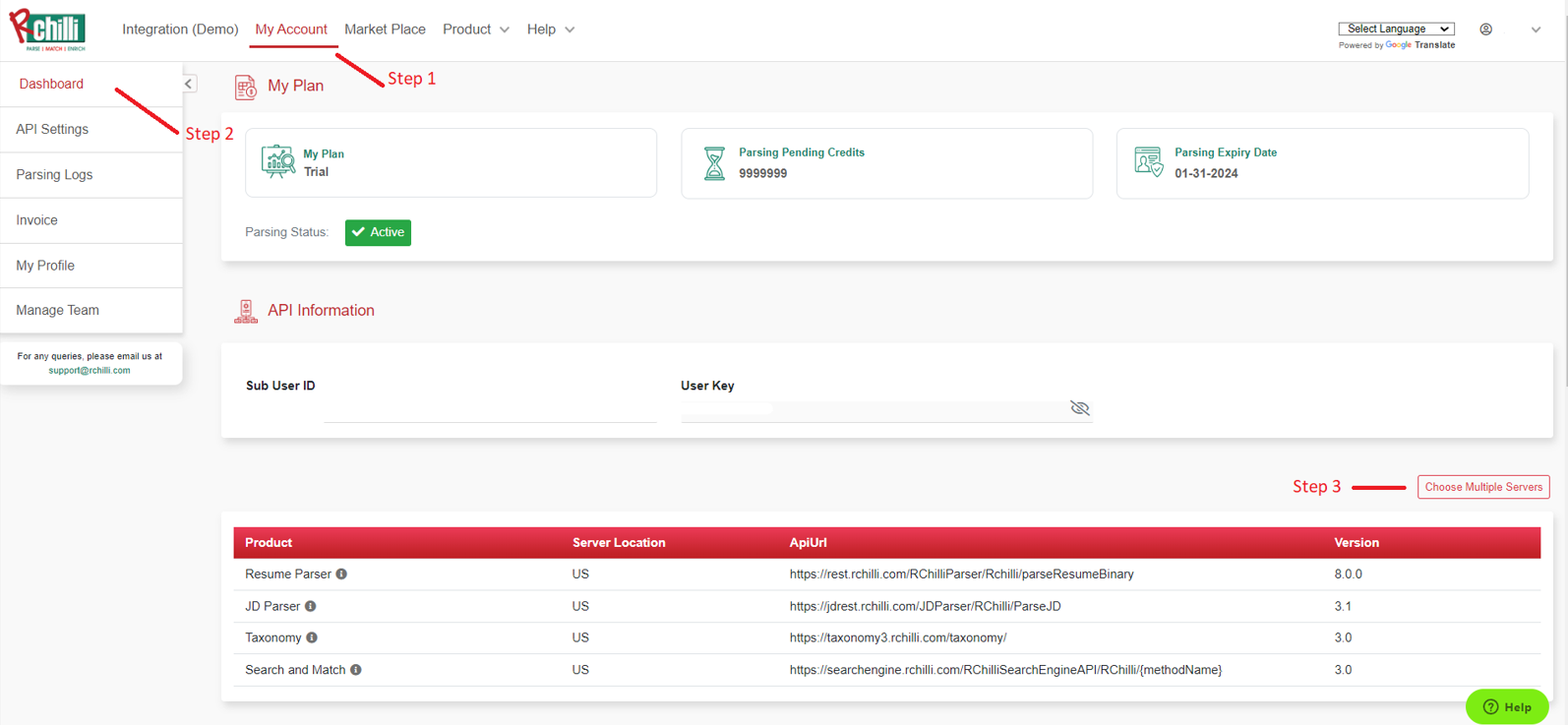Click the JD Parser ApiUrl text
1568x725 pixels.
(x=925, y=607)
